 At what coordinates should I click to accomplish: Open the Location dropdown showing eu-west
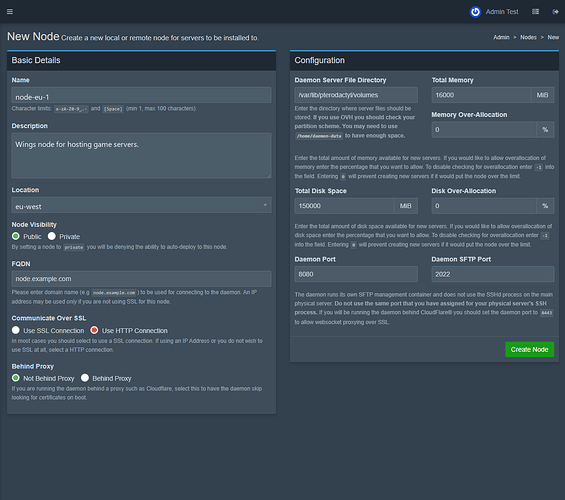(141, 205)
